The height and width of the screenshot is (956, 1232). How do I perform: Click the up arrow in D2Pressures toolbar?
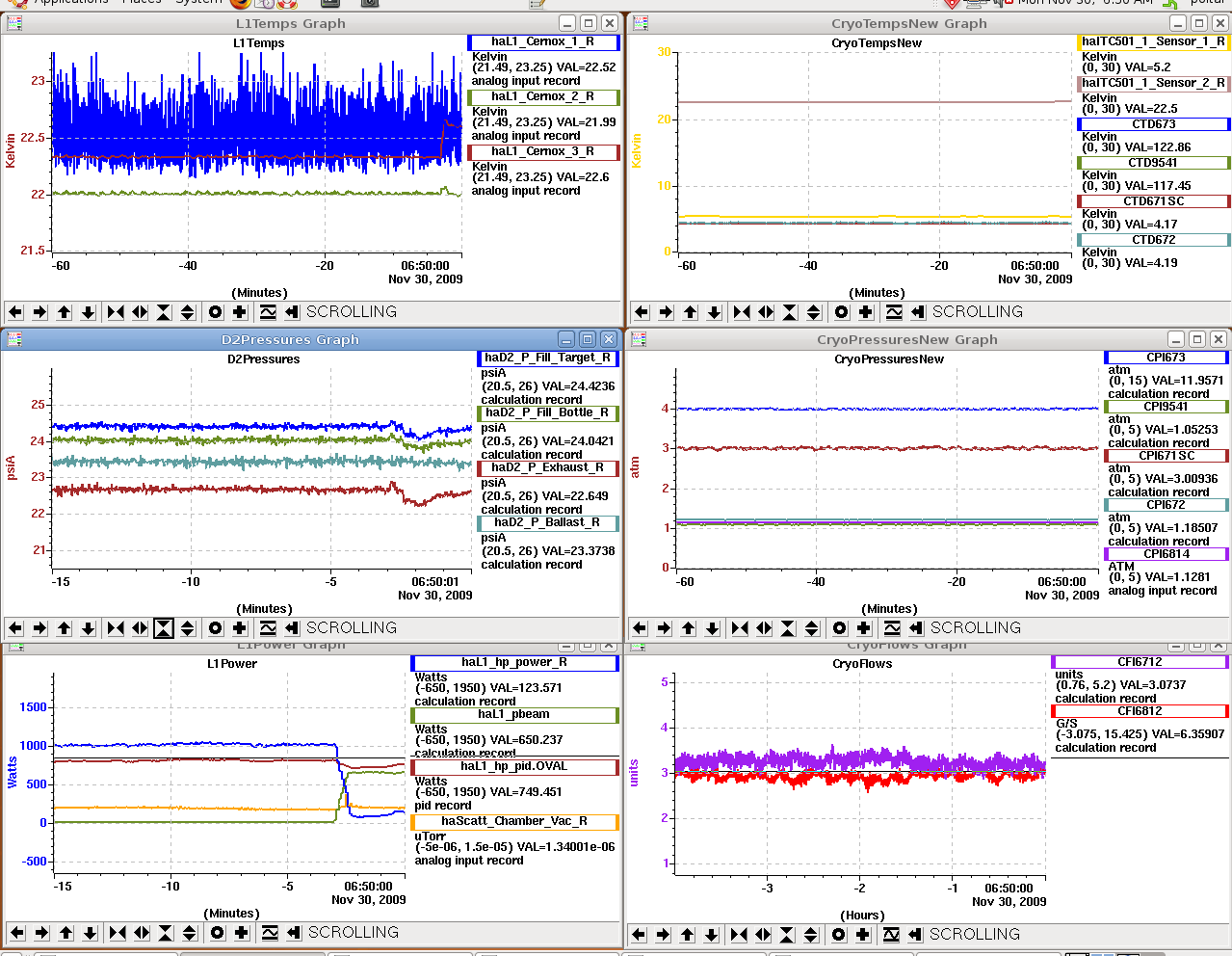point(65,628)
